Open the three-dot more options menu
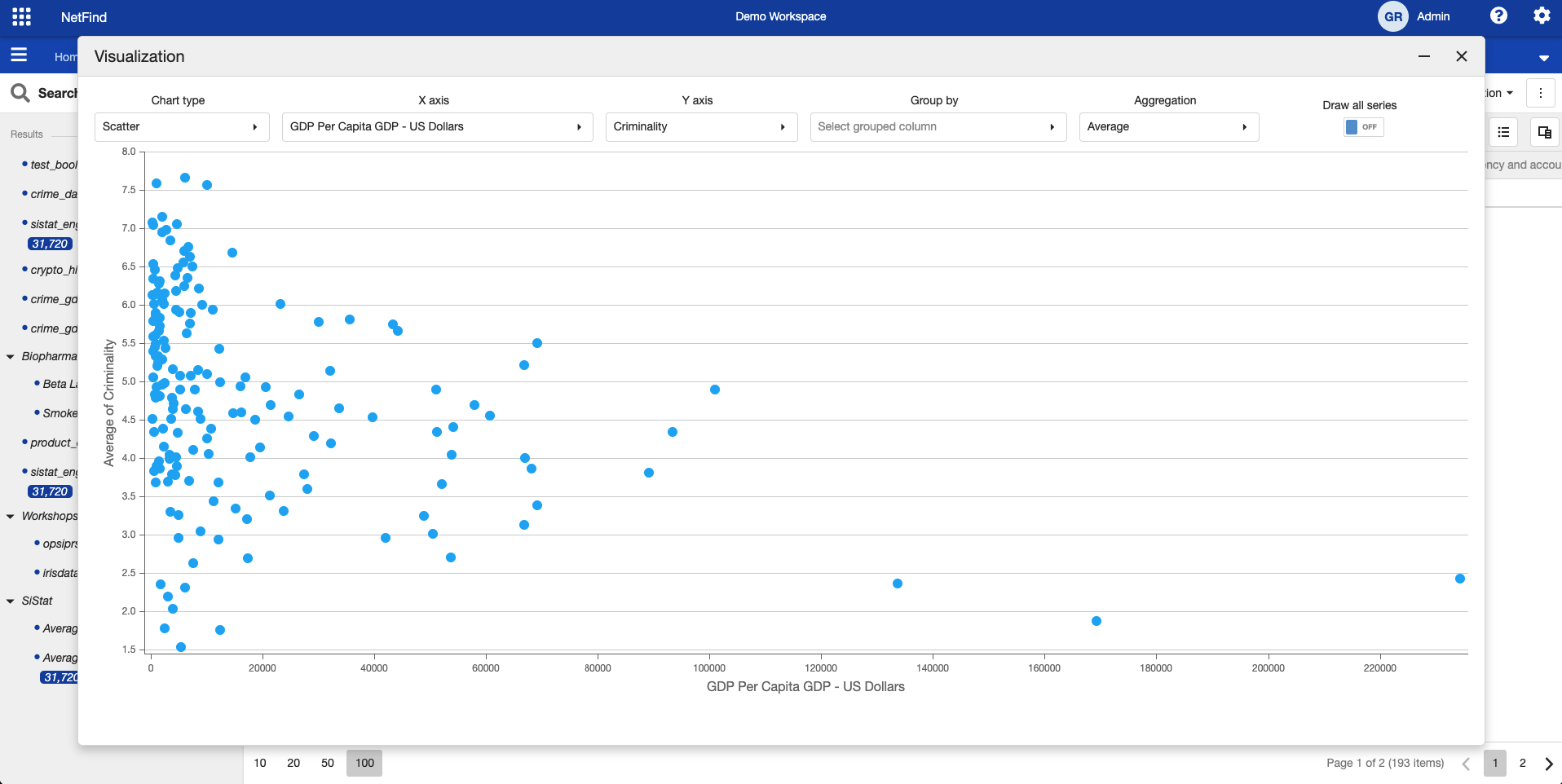Screen dimensions: 1562x784 pos(1540,93)
